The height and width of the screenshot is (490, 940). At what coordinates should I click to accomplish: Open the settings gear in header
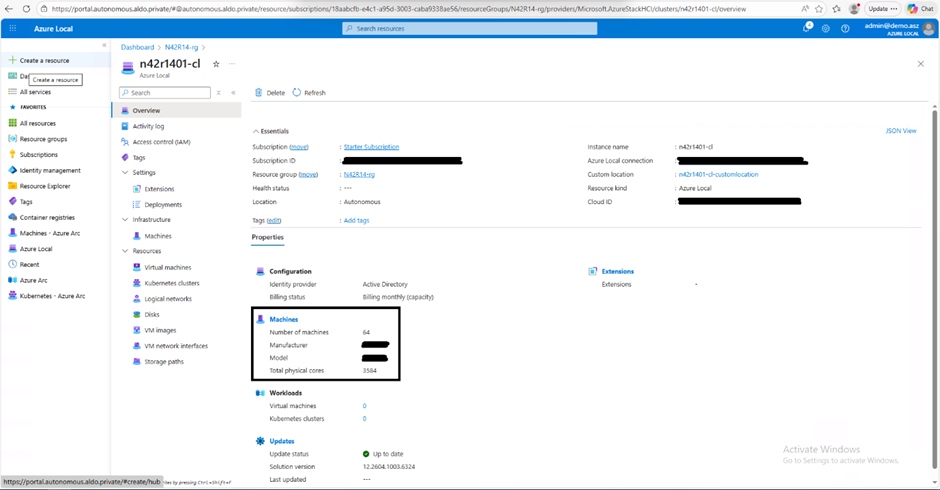[825, 28]
